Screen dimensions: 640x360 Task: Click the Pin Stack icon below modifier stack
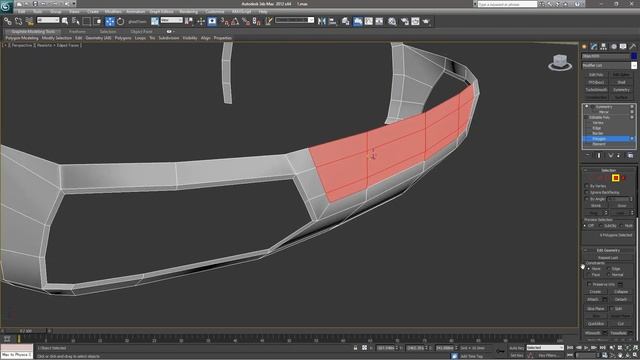[x=588, y=156]
